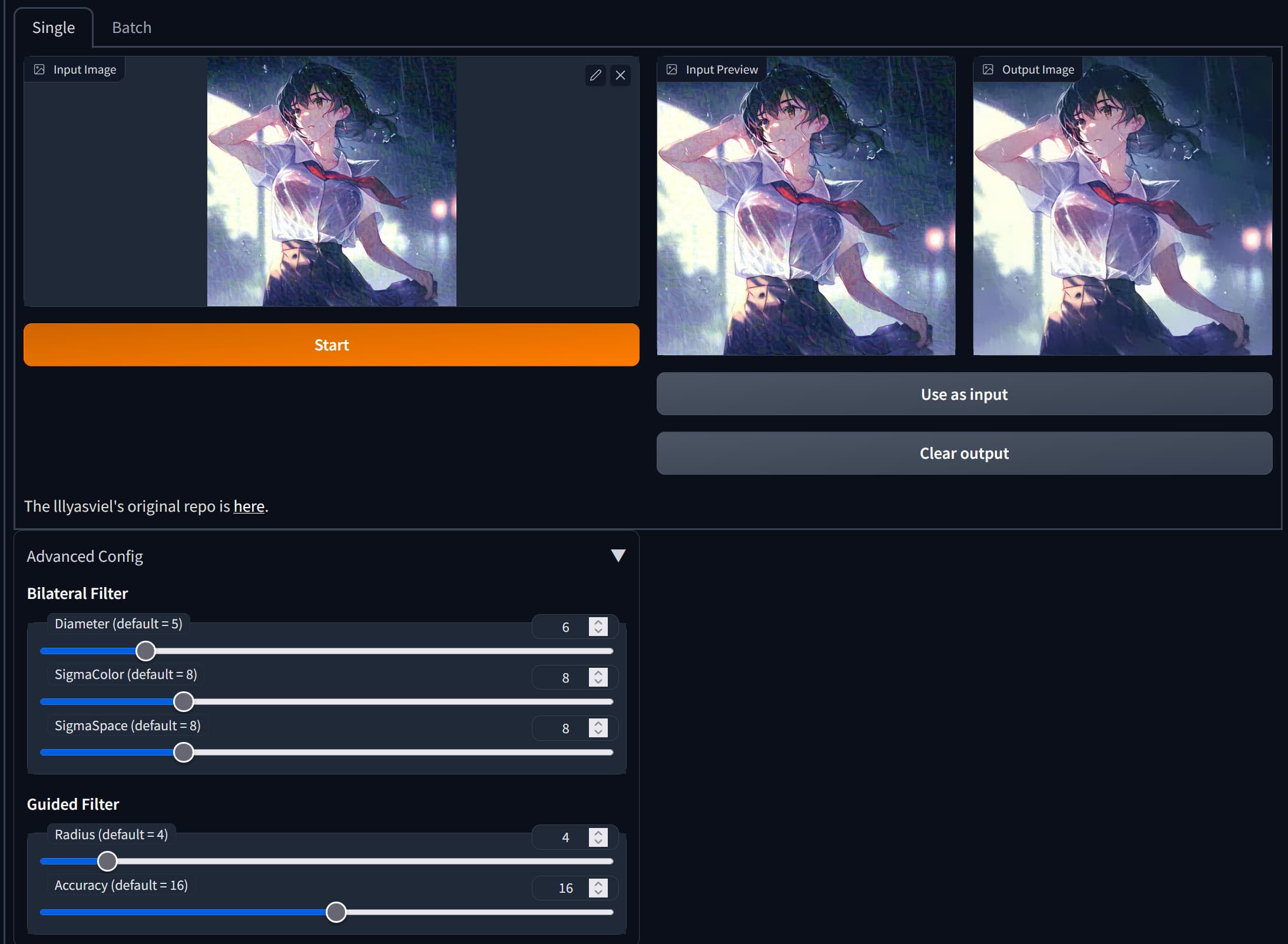Click the Accuracy slider handle

coord(336,912)
